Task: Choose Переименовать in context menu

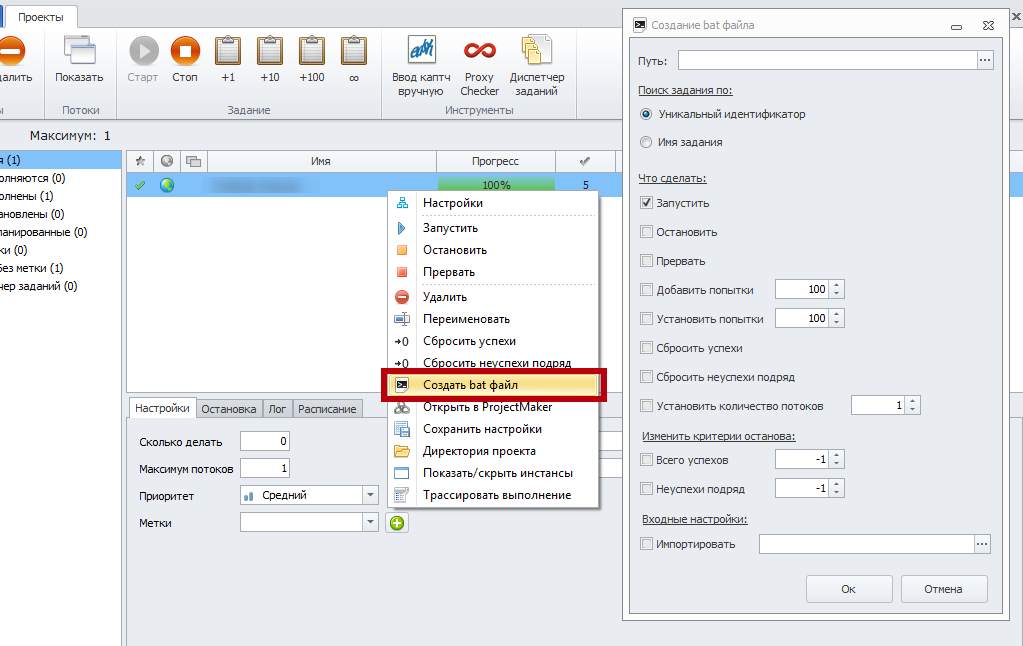Action: click(493, 319)
